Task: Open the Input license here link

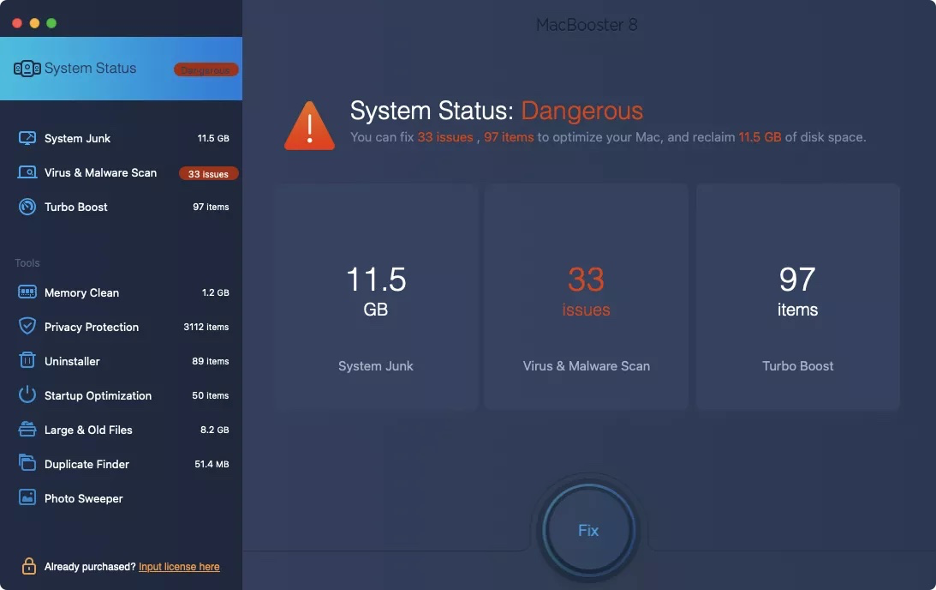Action: pos(178,566)
